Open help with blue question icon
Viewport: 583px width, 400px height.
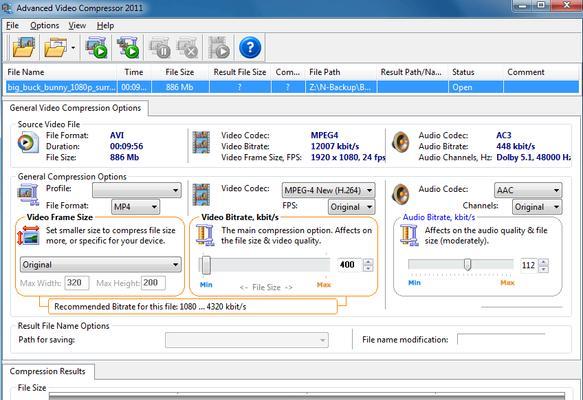coord(250,47)
